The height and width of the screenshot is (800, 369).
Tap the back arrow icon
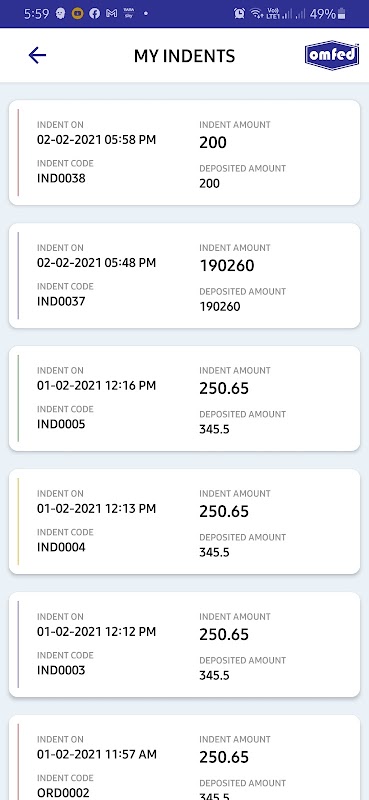tap(37, 55)
